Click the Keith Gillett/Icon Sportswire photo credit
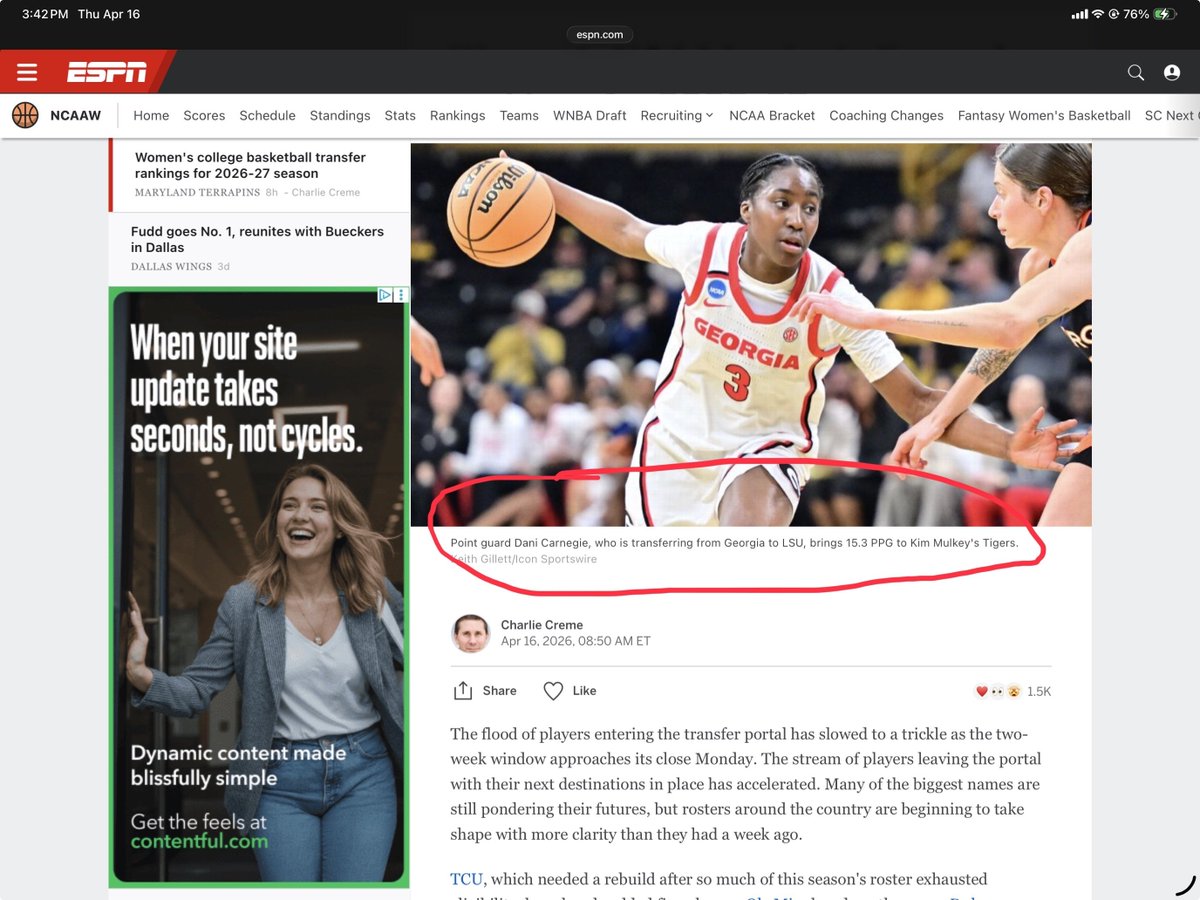1200x900 pixels. coord(524,559)
